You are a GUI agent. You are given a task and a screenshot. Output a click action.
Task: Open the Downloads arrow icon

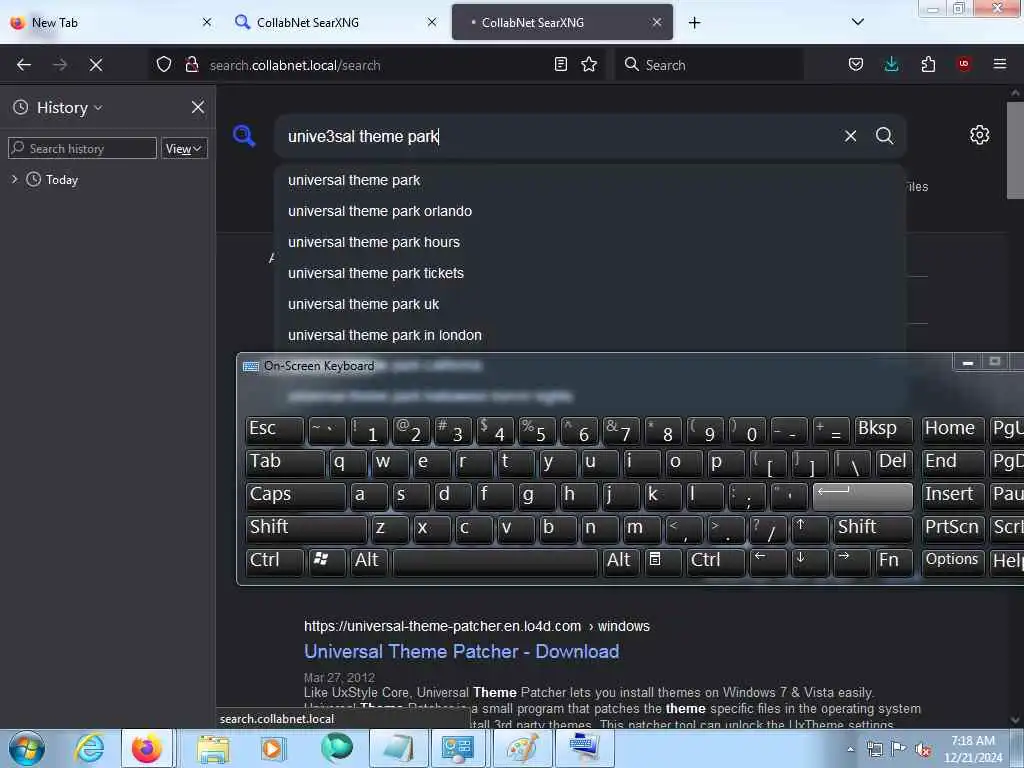click(x=891, y=64)
